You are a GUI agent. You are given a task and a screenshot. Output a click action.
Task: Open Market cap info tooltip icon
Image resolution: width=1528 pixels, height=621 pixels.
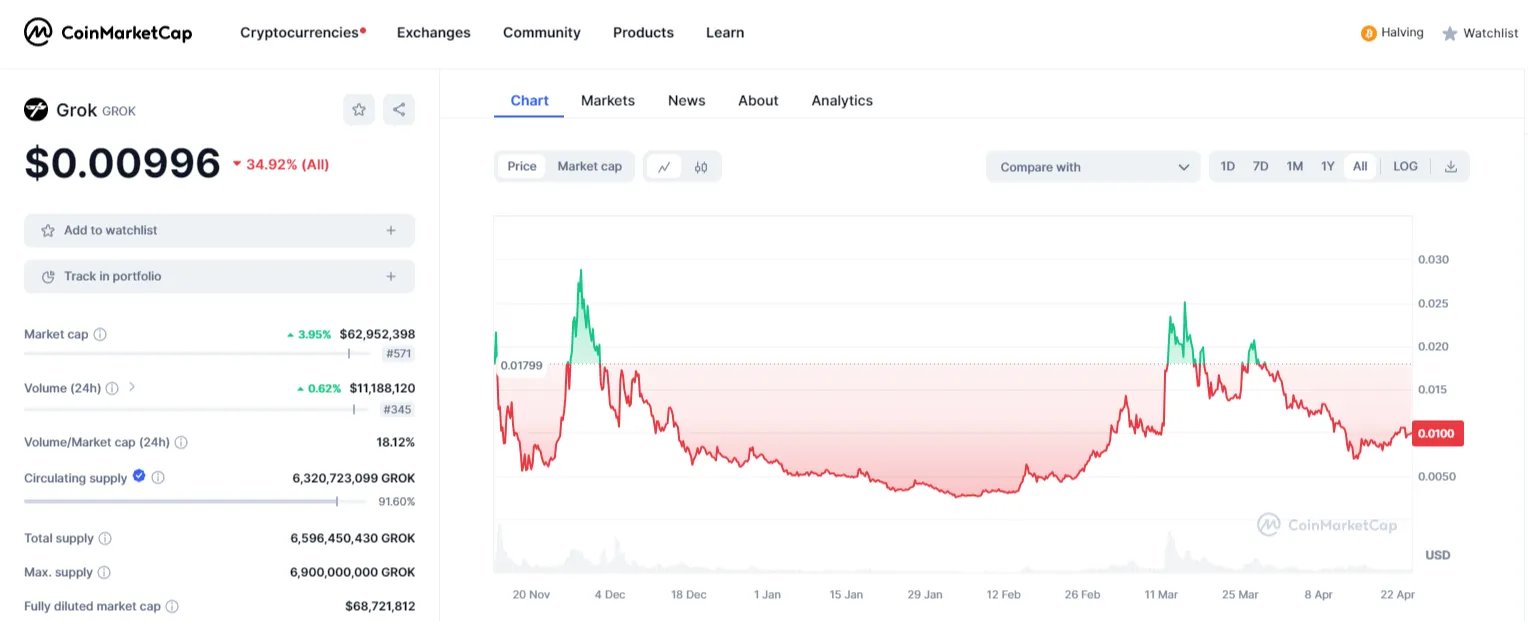click(x=100, y=334)
